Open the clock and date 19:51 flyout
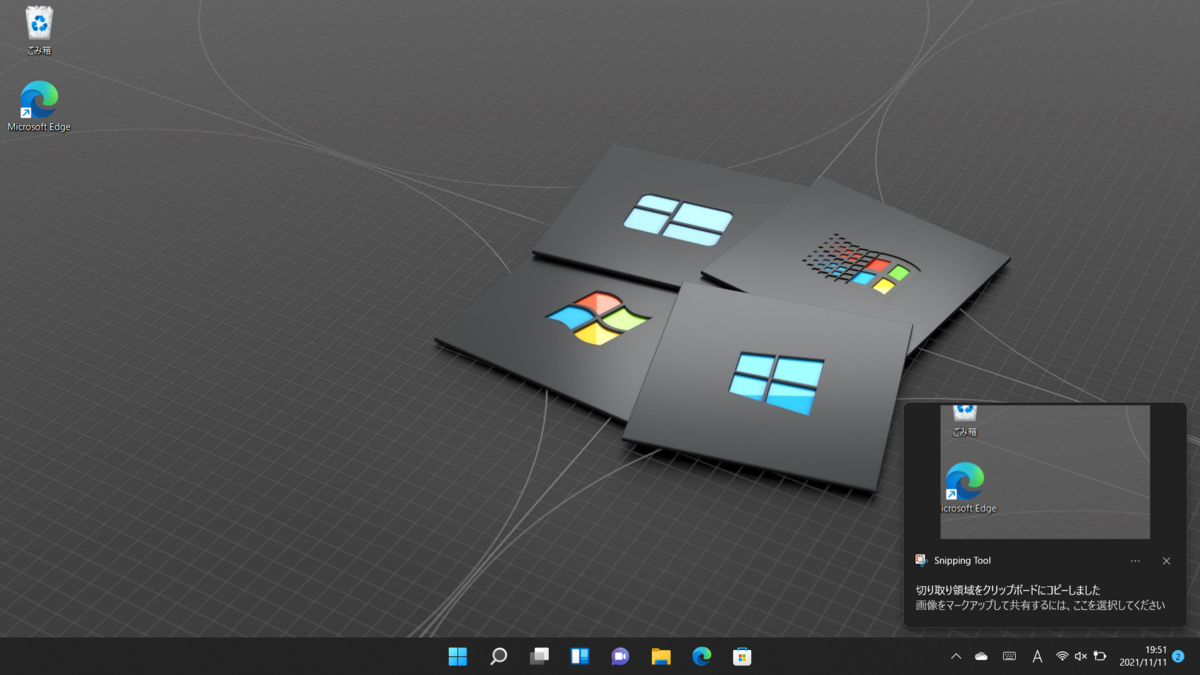 pos(1141,656)
